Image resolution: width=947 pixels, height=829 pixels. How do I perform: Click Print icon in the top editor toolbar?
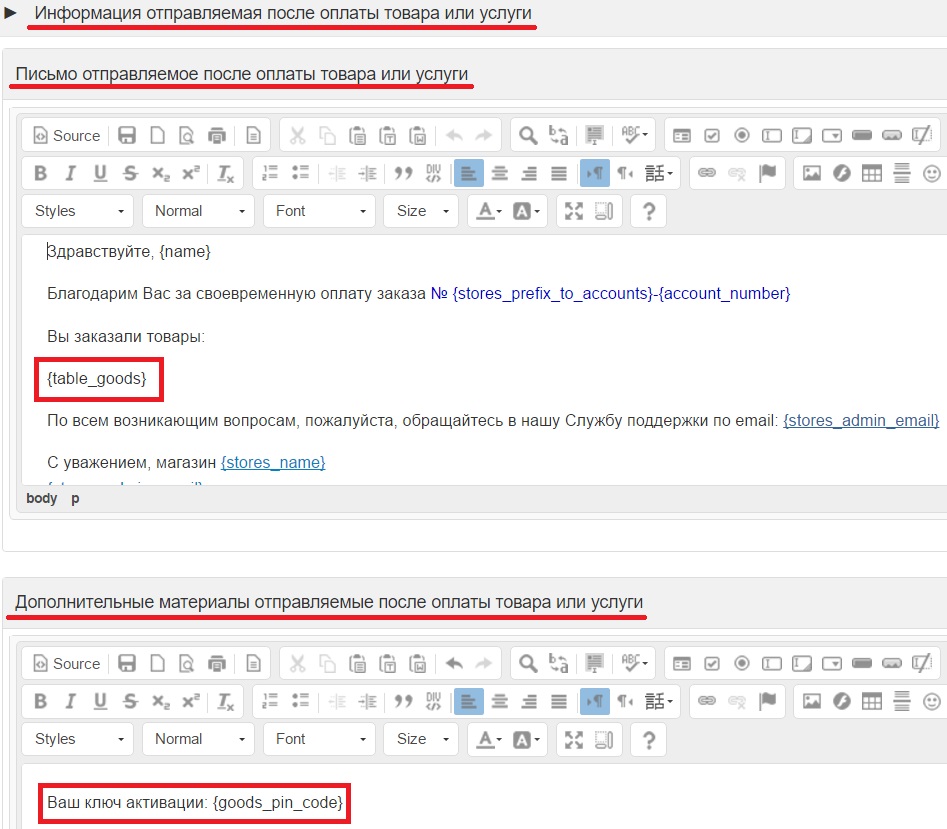pyautogui.click(x=217, y=136)
